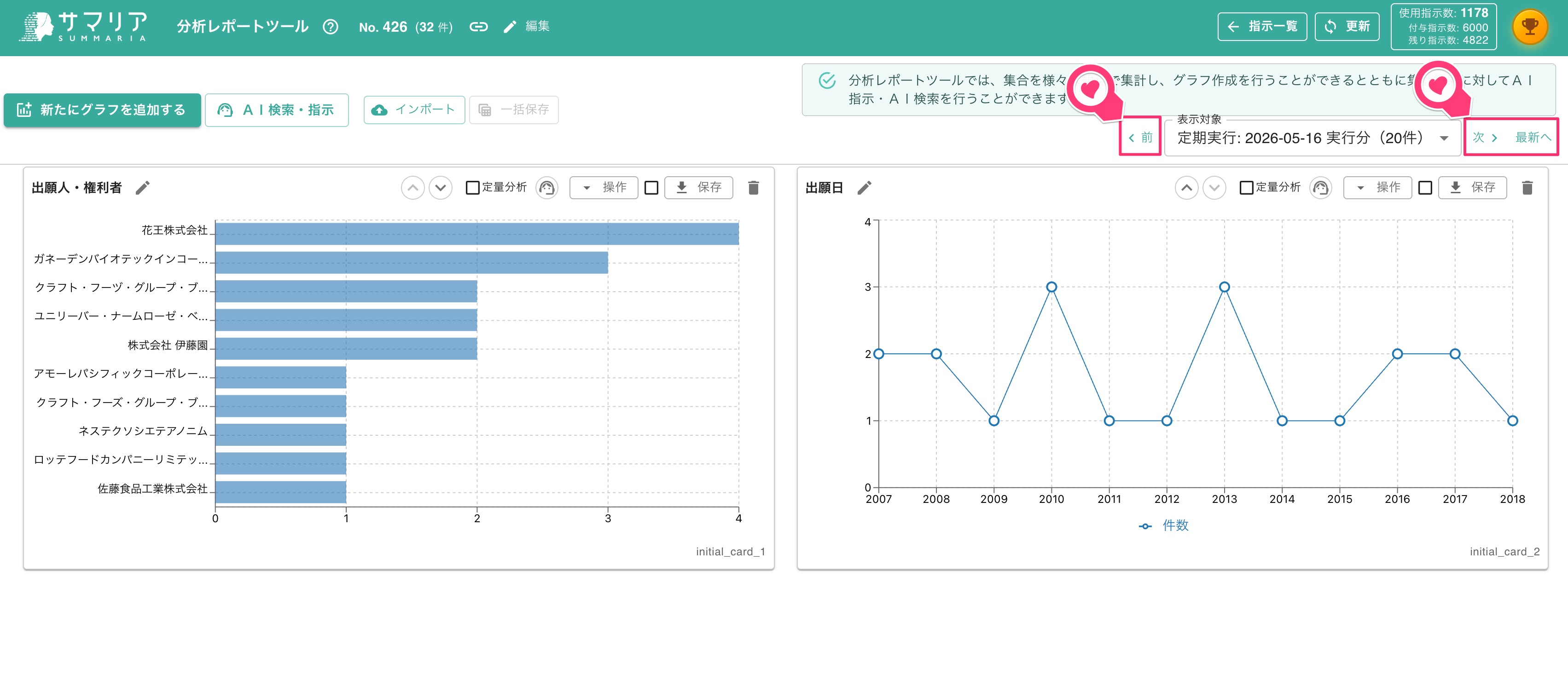Delete the 出願日 card

(x=1527, y=187)
